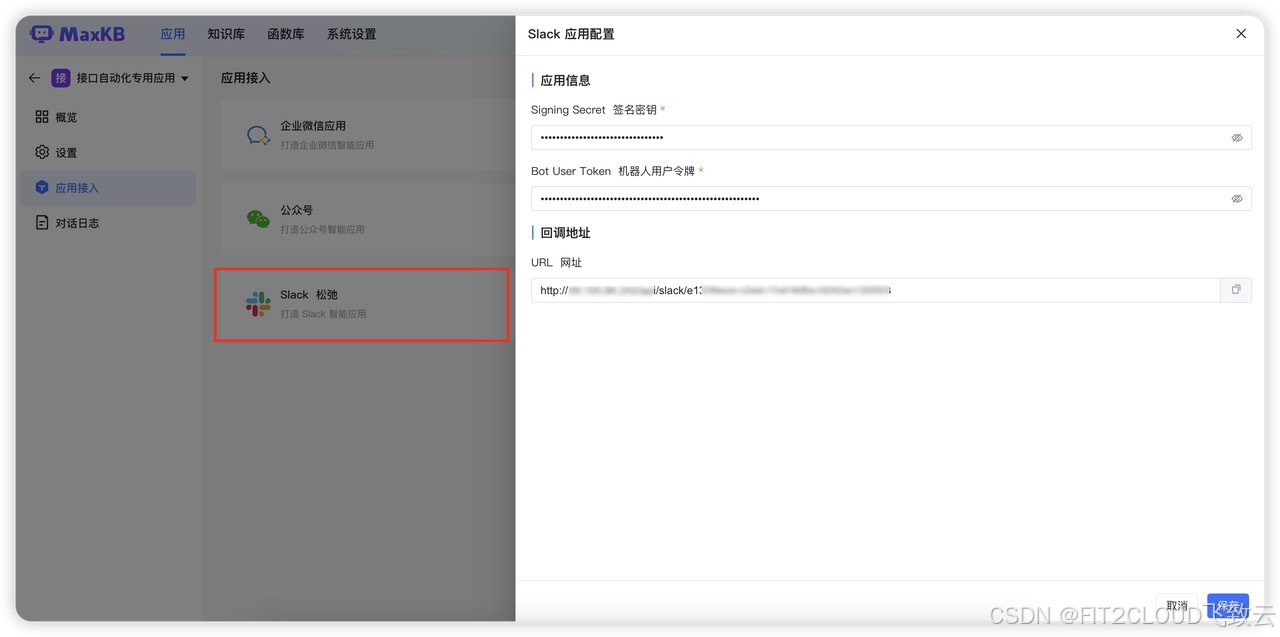The width and height of the screenshot is (1280, 637).
Task: Click the 应用接入 cube icon
Action: 42,187
